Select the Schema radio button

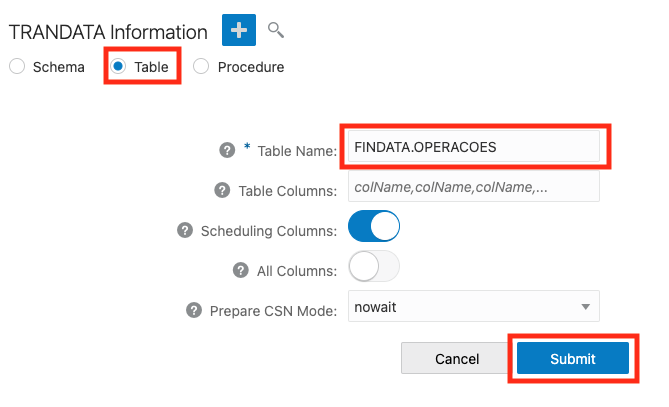pyautogui.click(x=17, y=67)
